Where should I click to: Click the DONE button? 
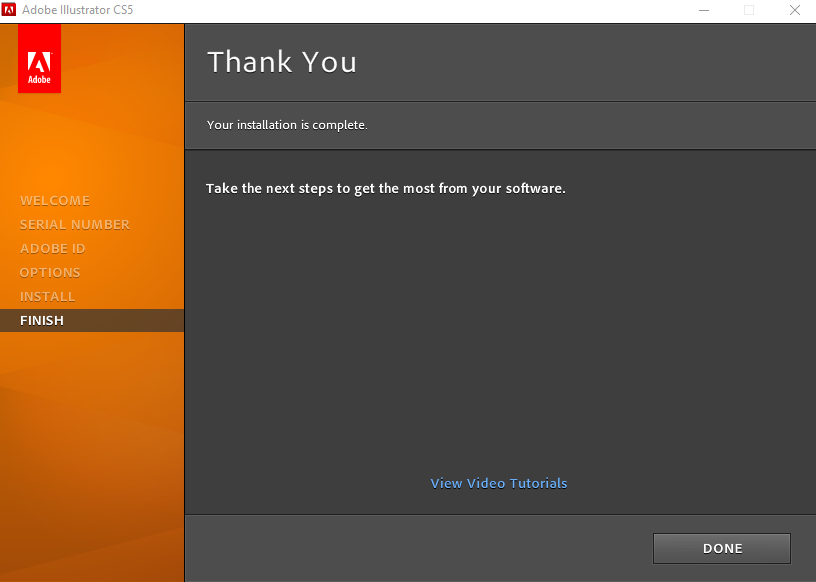tap(722, 548)
